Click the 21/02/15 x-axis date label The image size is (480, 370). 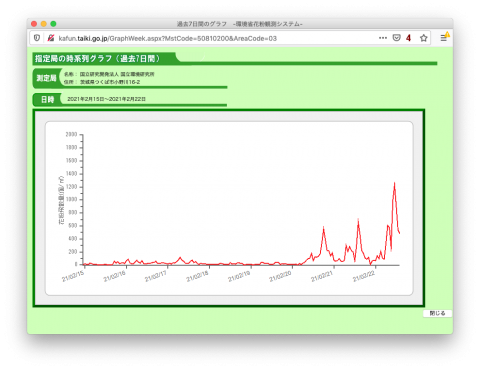(73, 276)
